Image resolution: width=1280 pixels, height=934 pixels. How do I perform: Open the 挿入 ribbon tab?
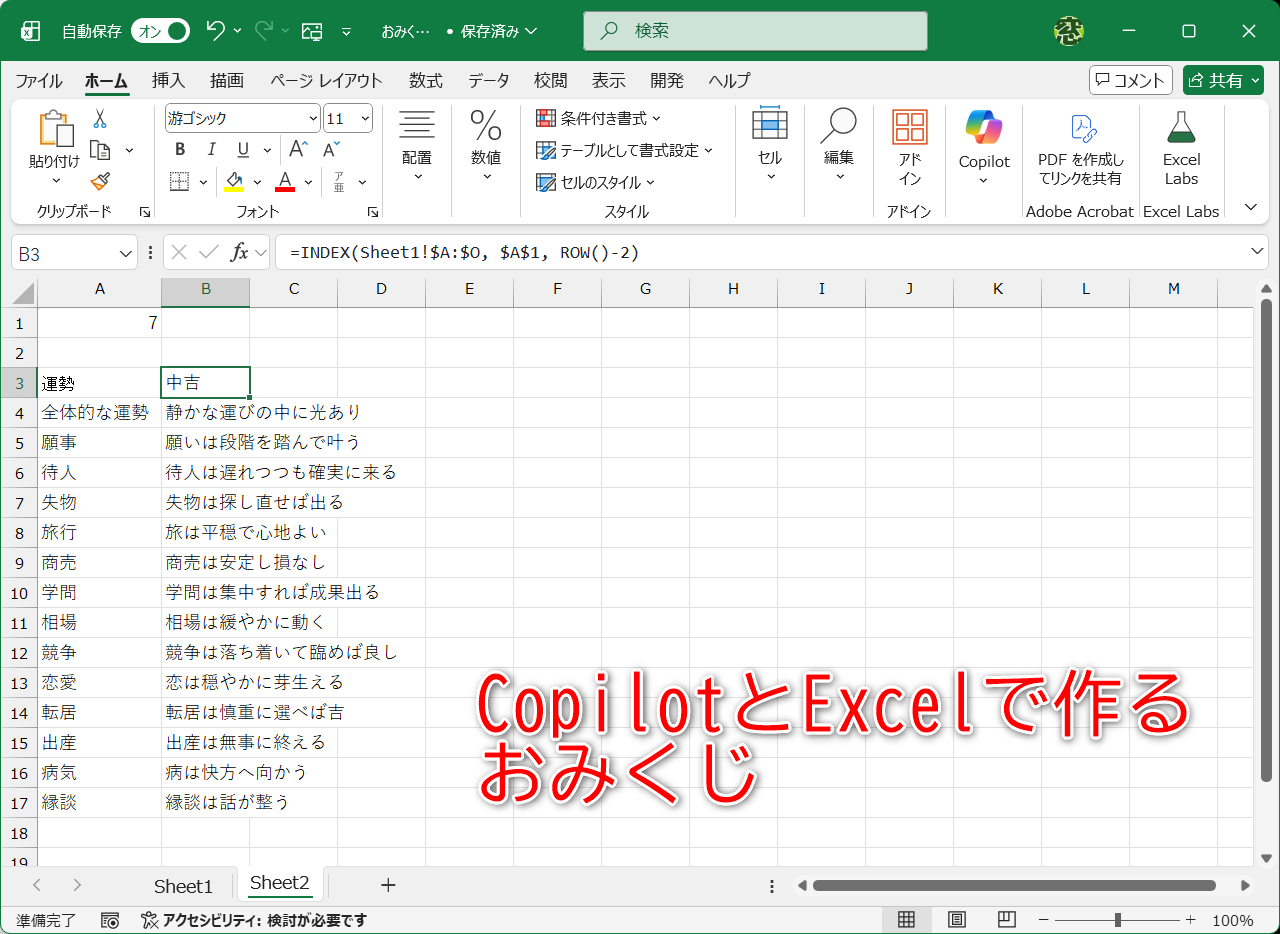168,81
